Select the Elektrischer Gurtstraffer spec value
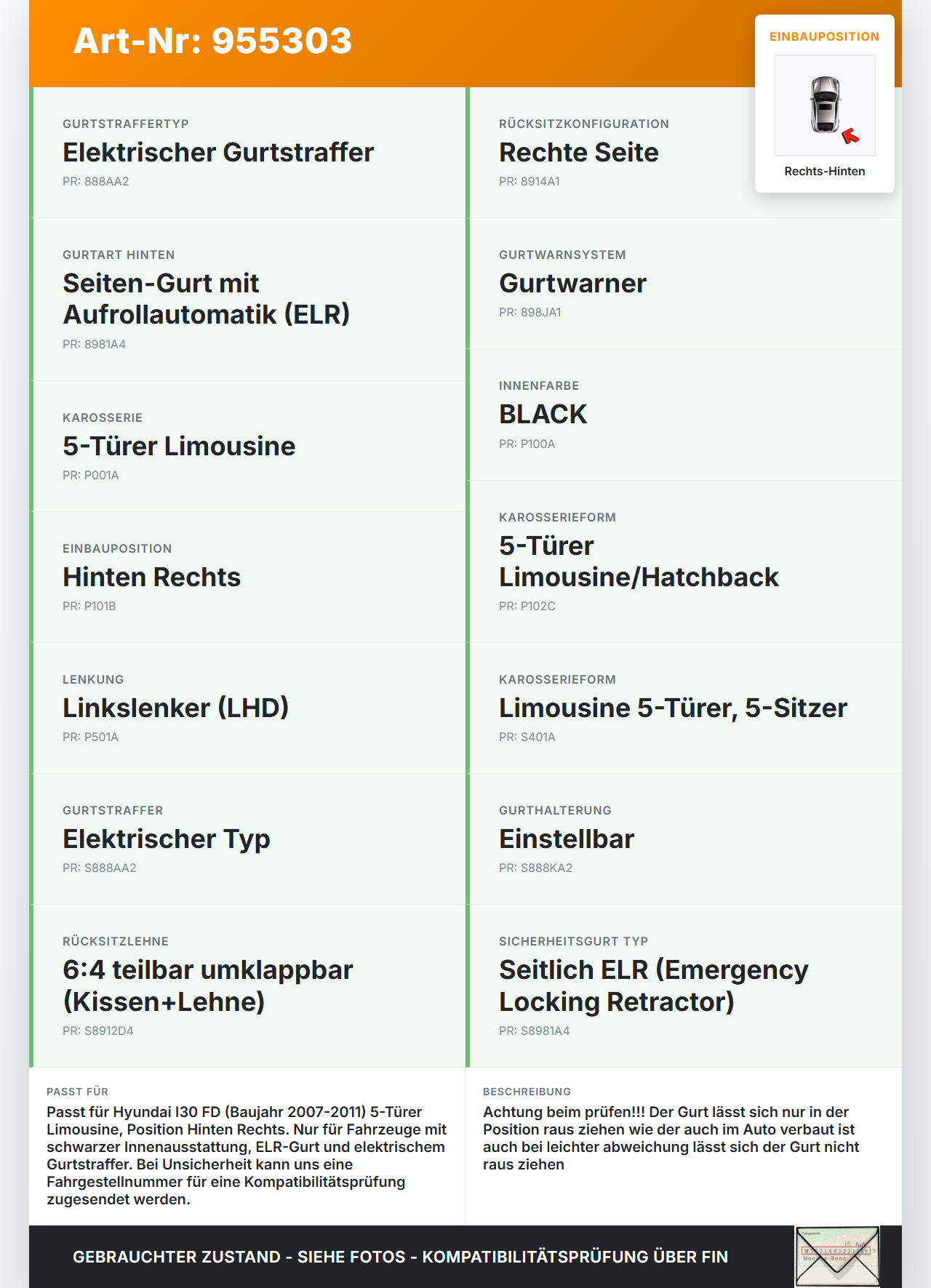The image size is (931, 1288). pos(218,153)
